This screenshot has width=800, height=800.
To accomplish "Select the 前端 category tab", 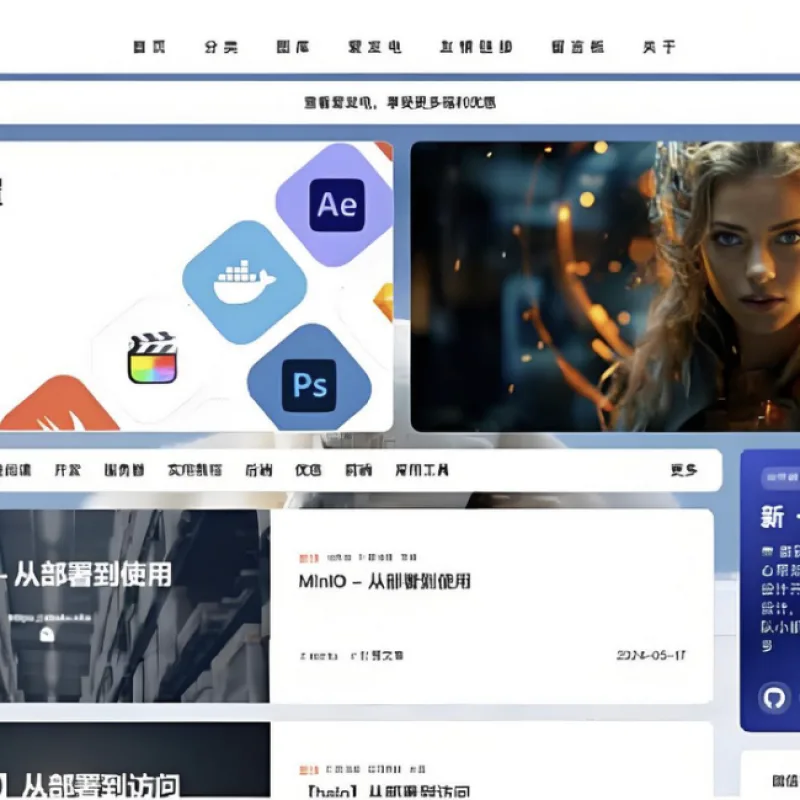I will [358, 470].
